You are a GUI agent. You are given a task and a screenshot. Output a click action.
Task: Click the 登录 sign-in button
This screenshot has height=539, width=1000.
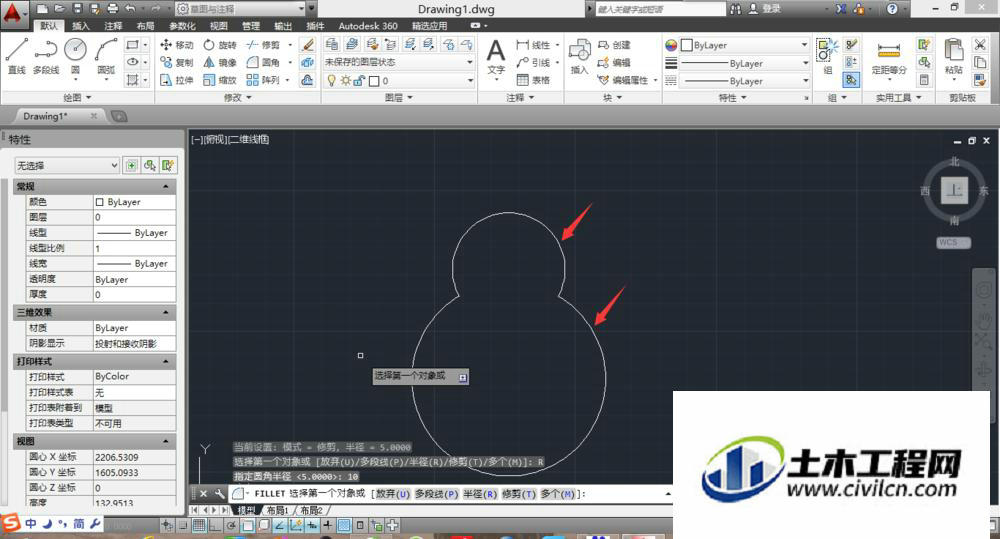765,8
